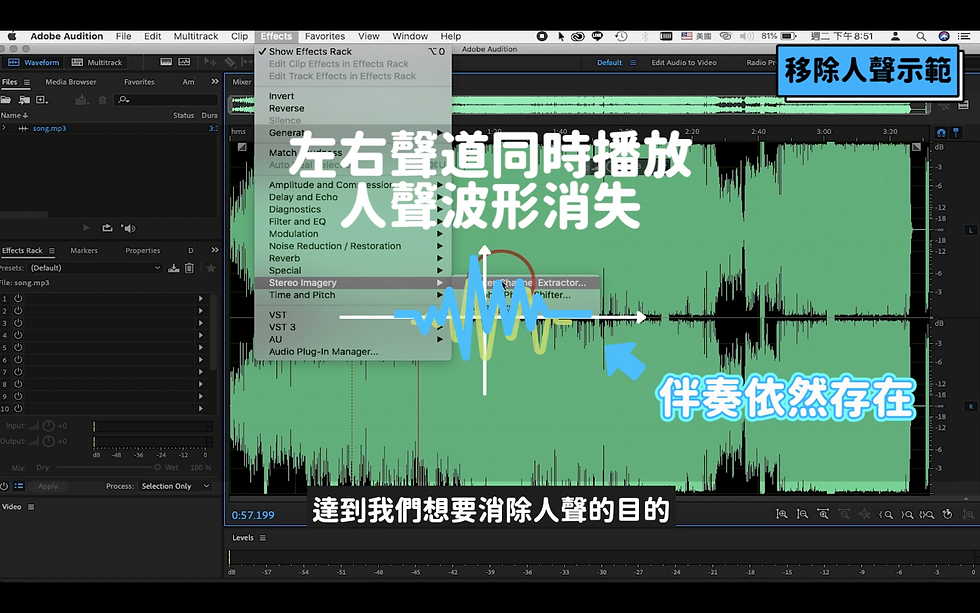Screen dimensions: 980x613
Task: Toggle headphone icon above amplitude ruler
Action: pyautogui.click(x=941, y=132)
